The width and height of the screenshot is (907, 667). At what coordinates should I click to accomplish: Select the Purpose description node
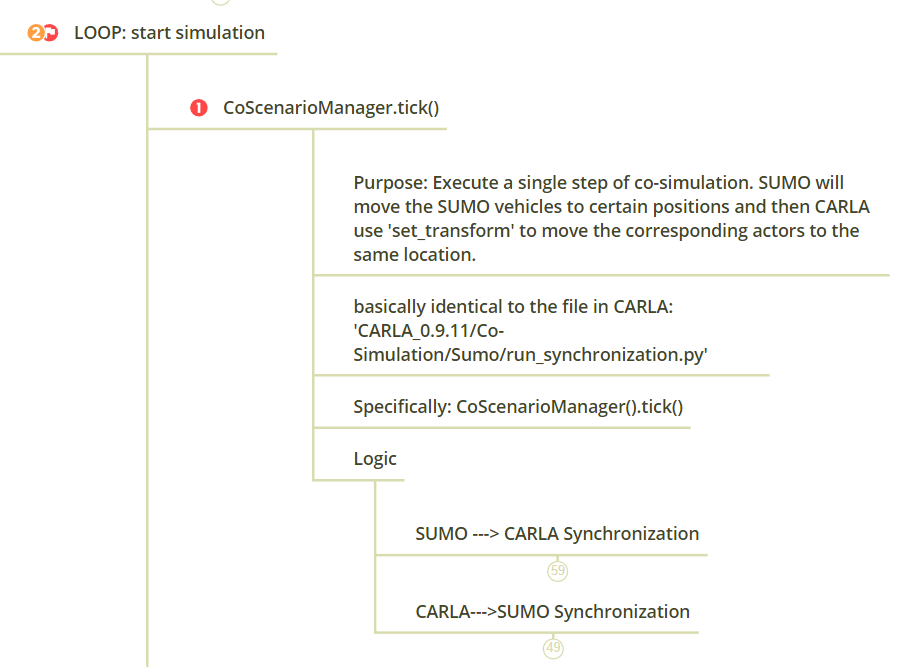pyautogui.click(x=611, y=219)
